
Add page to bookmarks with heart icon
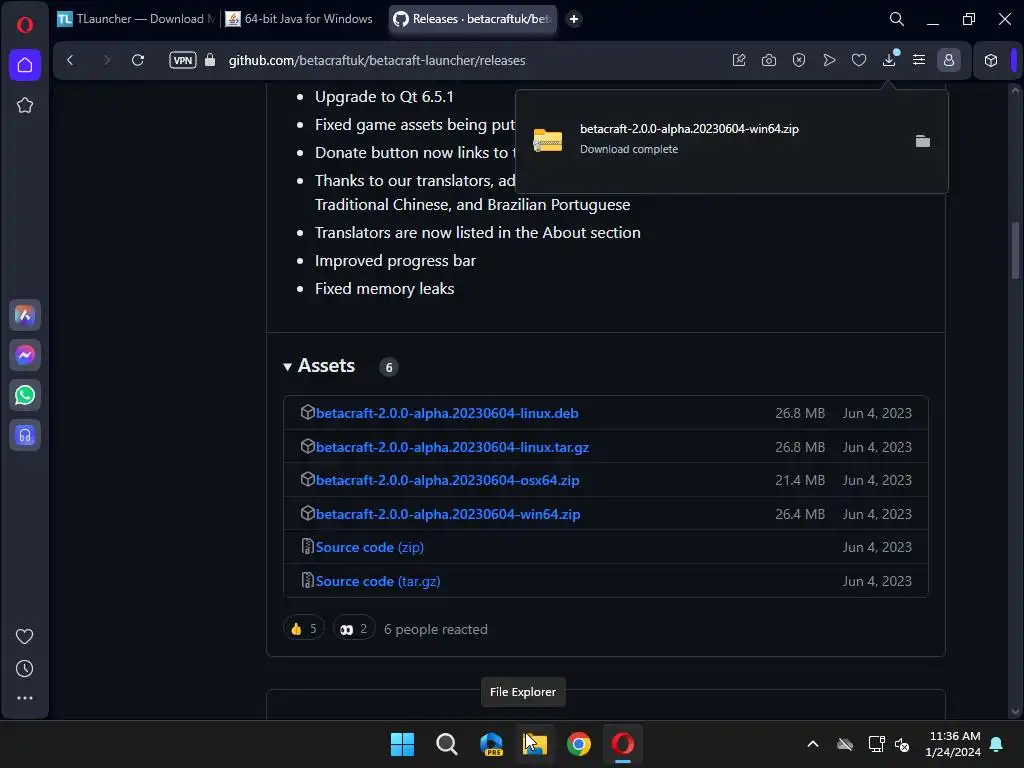859,60
